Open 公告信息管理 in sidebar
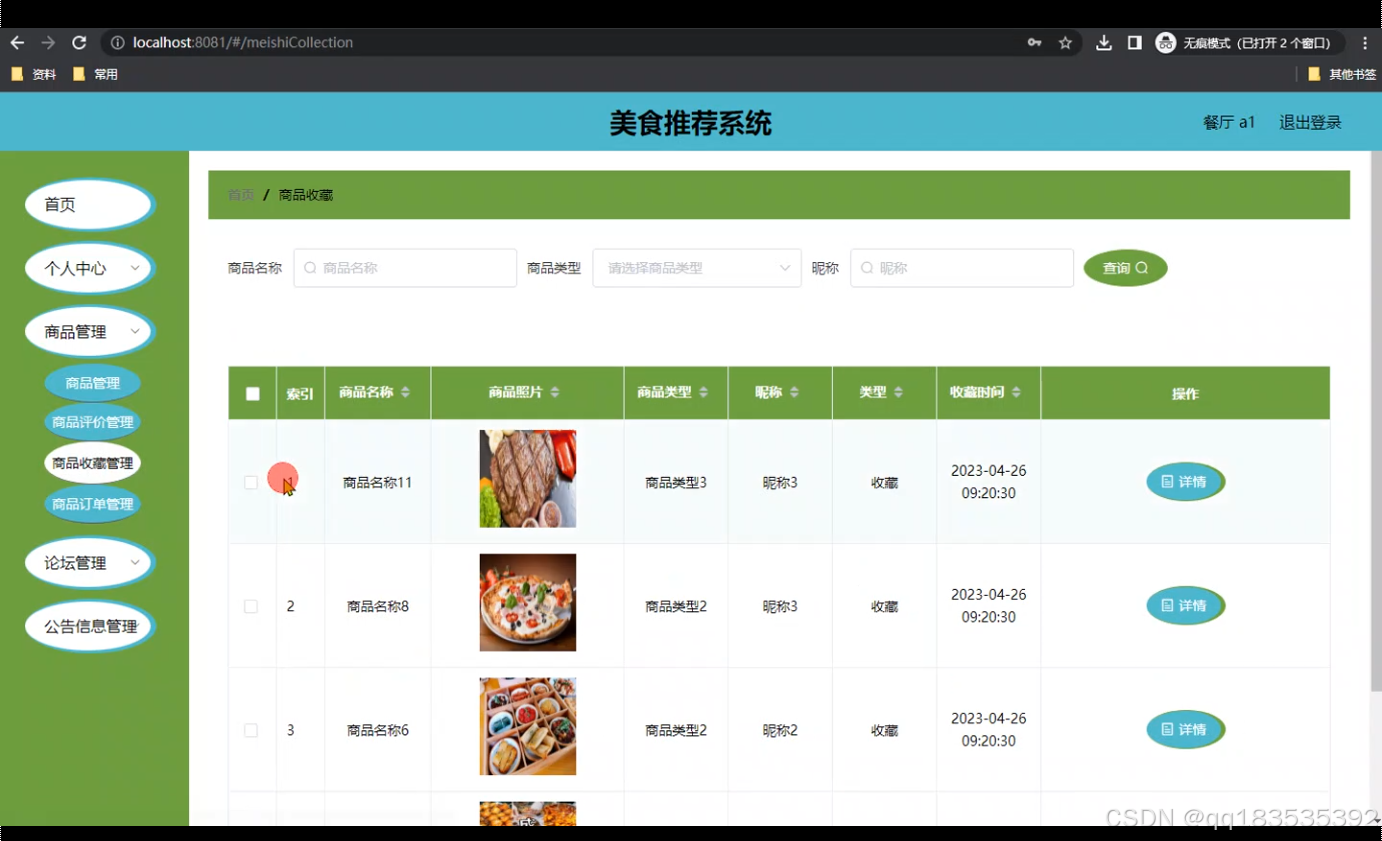Image resolution: width=1382 pixels, height=841 pixels. coord(89,626)
